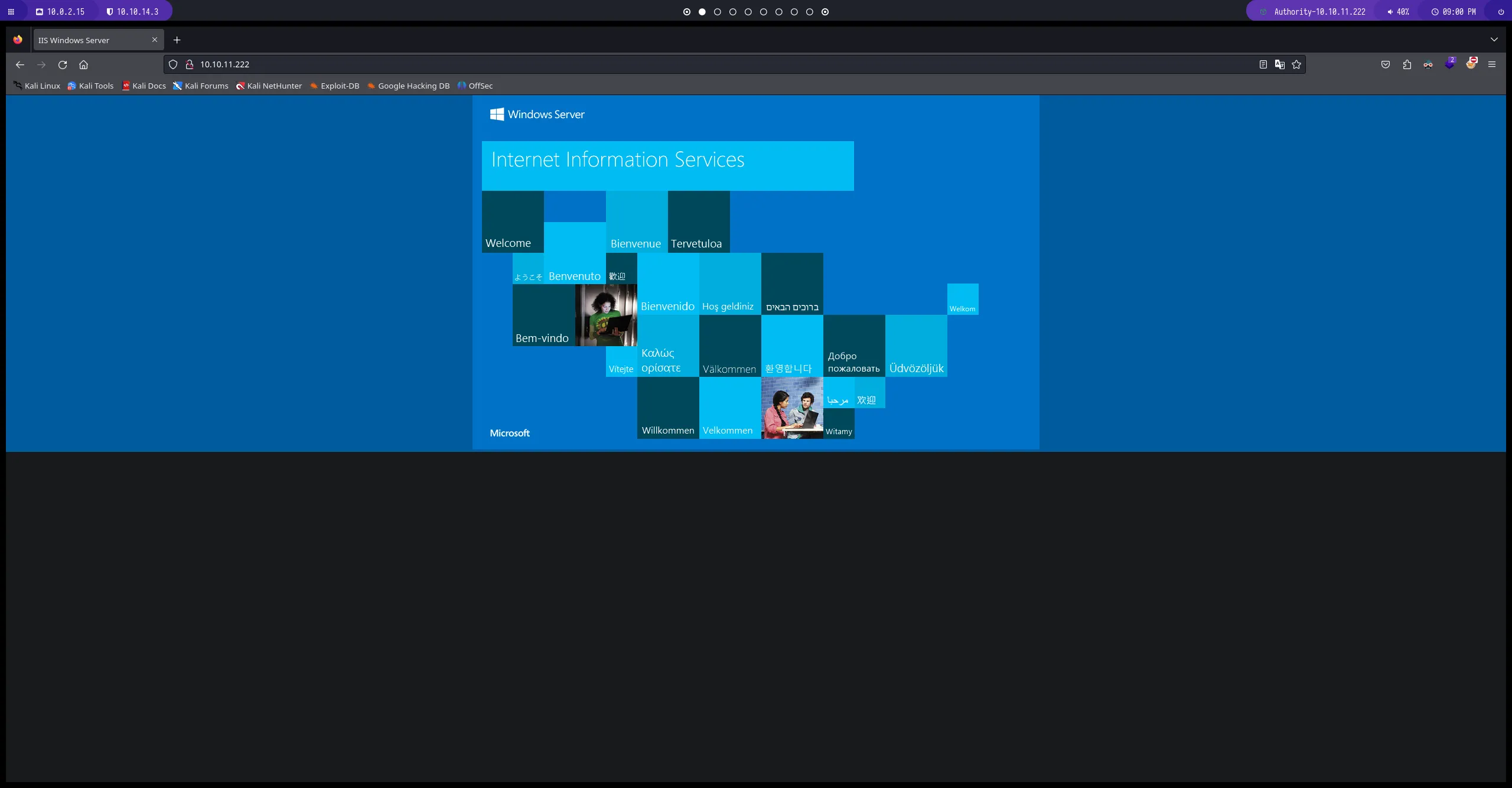Toggle volume 40% indicator in panel
1512x788 pixels.
1398,12
